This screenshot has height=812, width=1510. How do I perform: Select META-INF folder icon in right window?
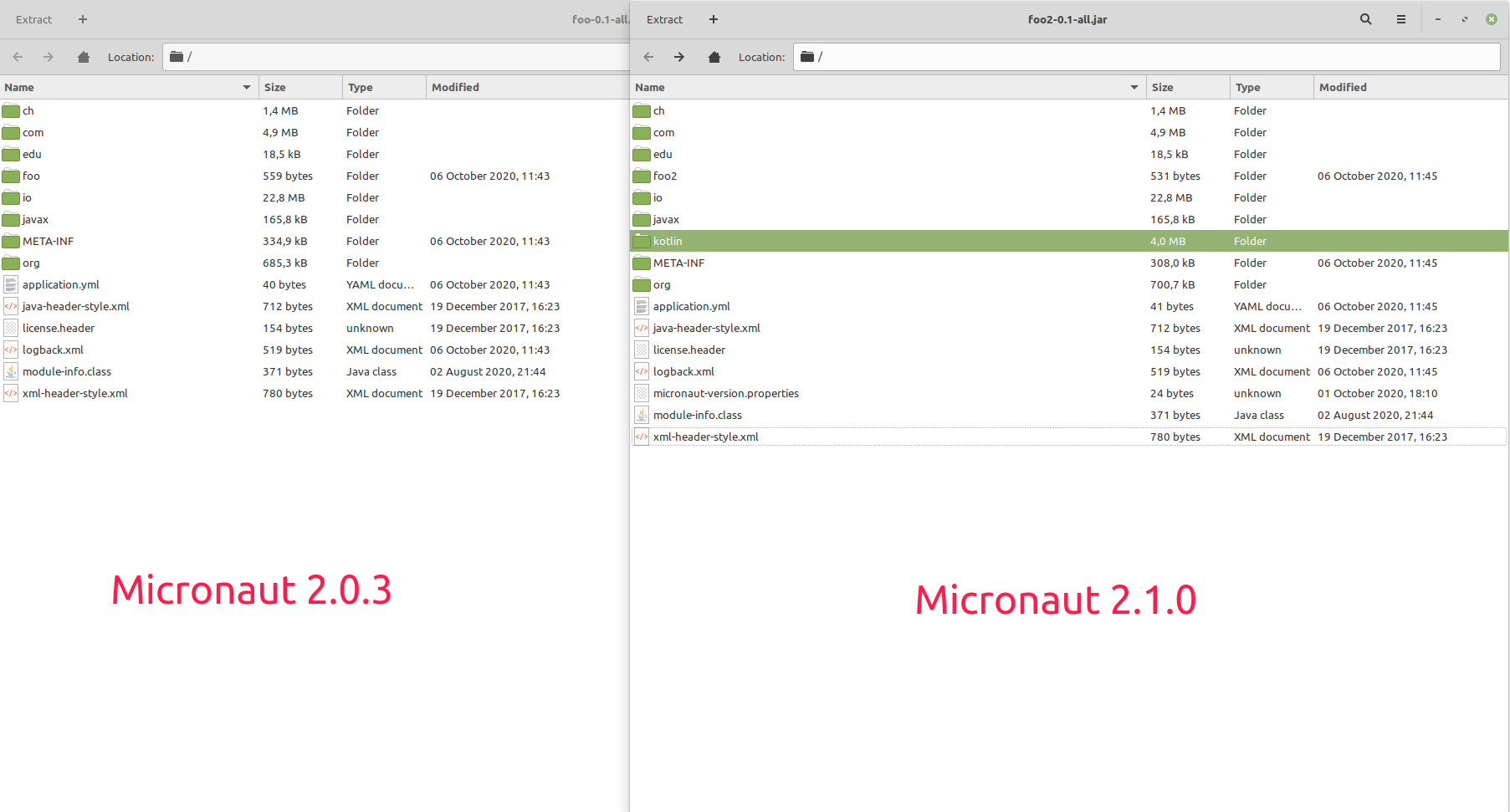click(x=642, y=263)
